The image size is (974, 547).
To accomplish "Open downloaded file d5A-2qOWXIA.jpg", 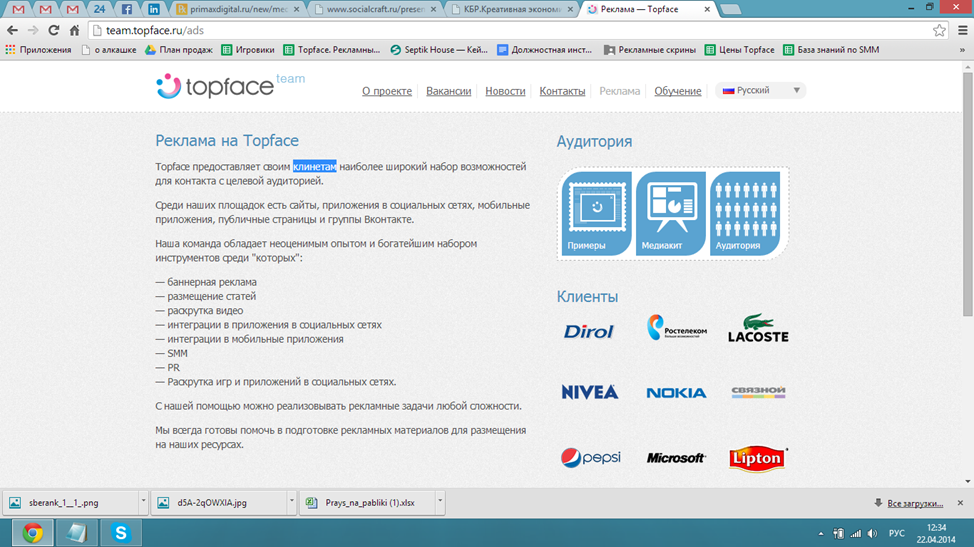I will 219,503.
